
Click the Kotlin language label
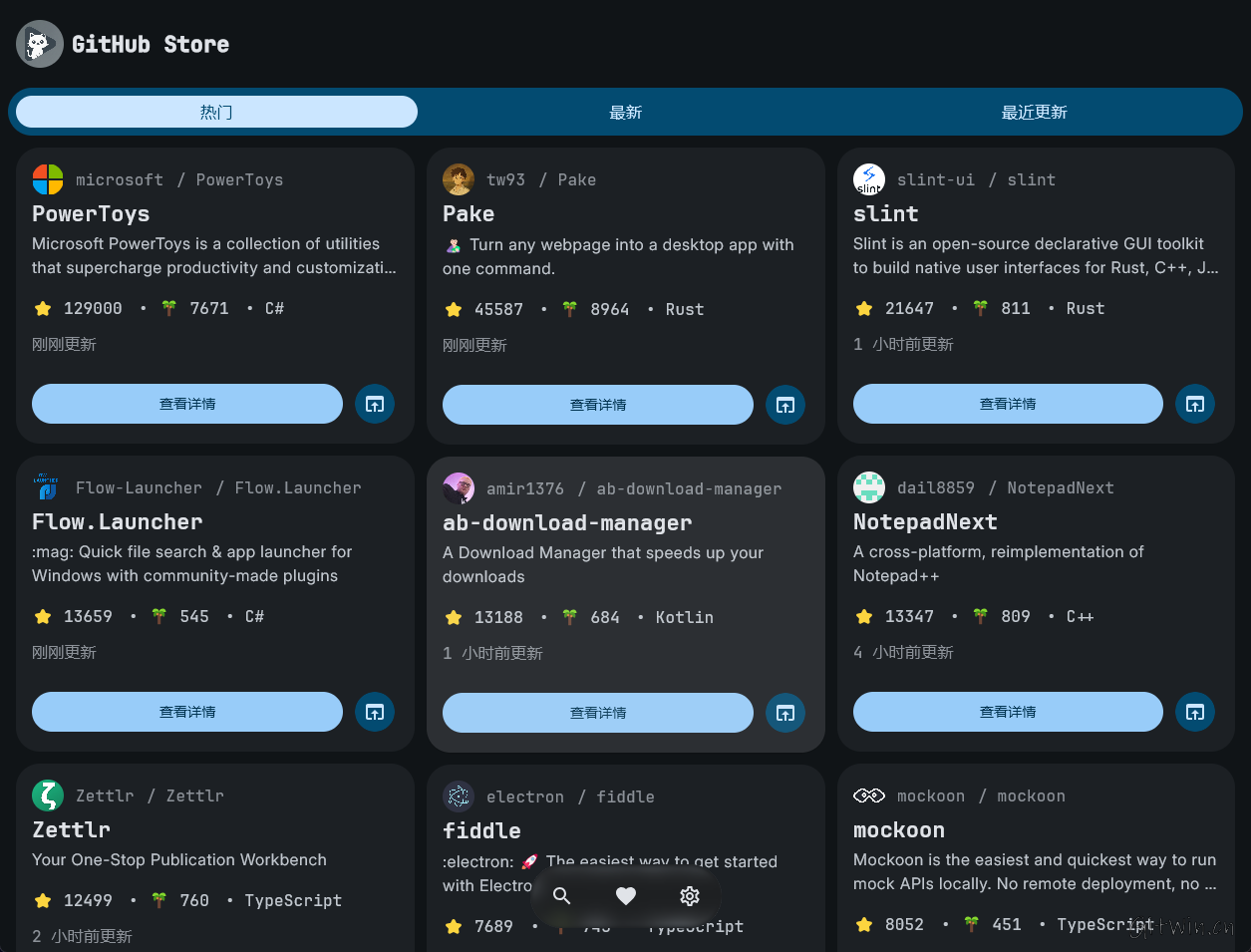pyautogui.click(x=685, y=617)
